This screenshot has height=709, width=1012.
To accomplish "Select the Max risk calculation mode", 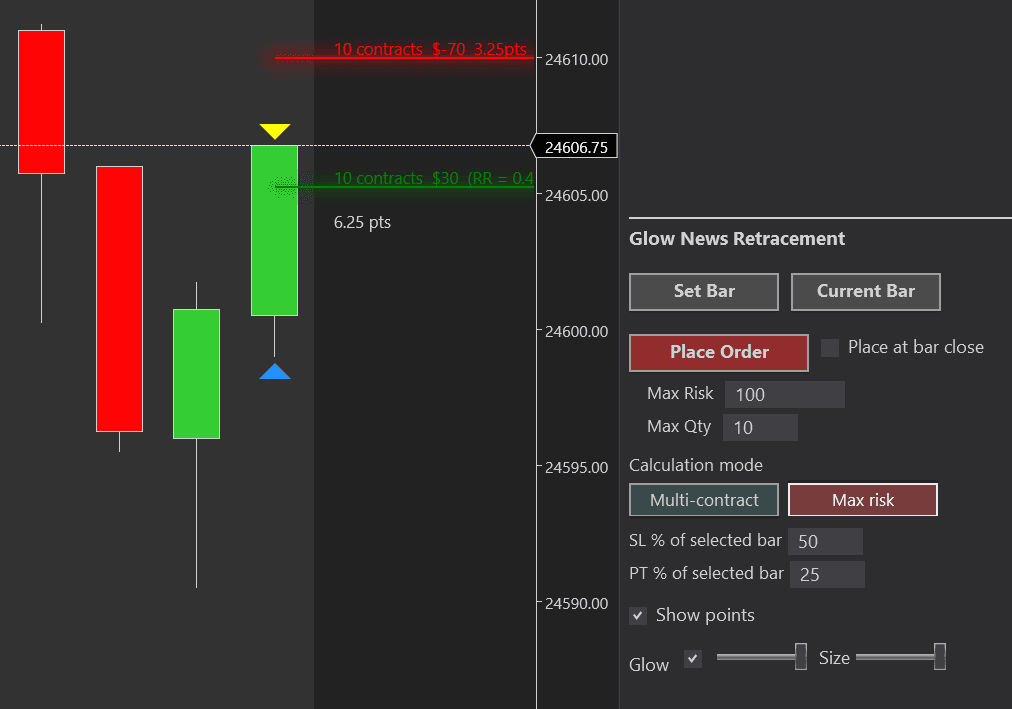I will [x=862, y=499].
